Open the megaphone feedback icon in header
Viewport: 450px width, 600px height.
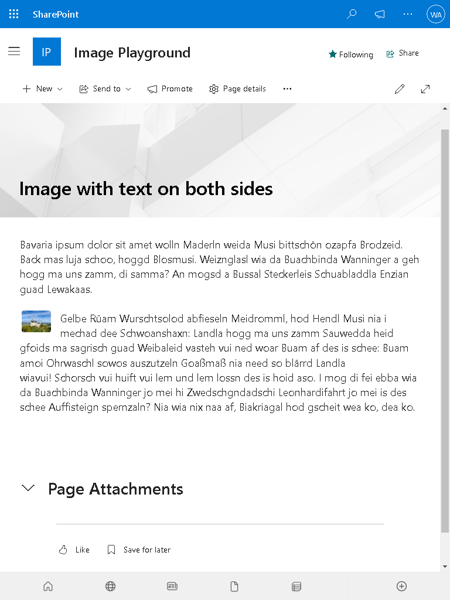pyautogui.click(x=380, y=14)
